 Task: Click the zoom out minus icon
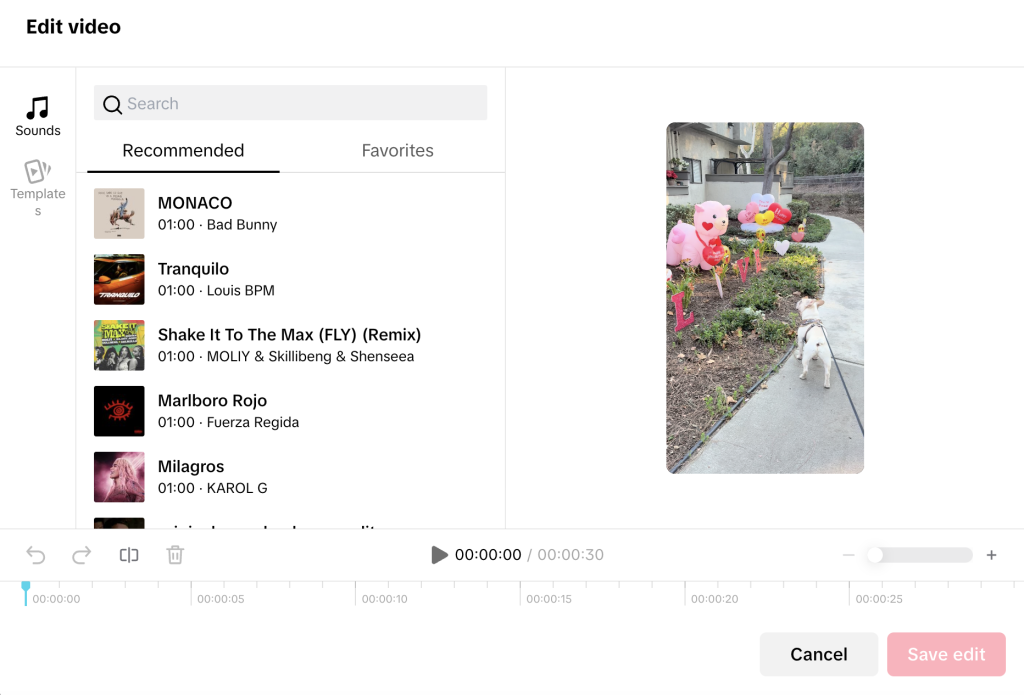(x=848, y=555)
